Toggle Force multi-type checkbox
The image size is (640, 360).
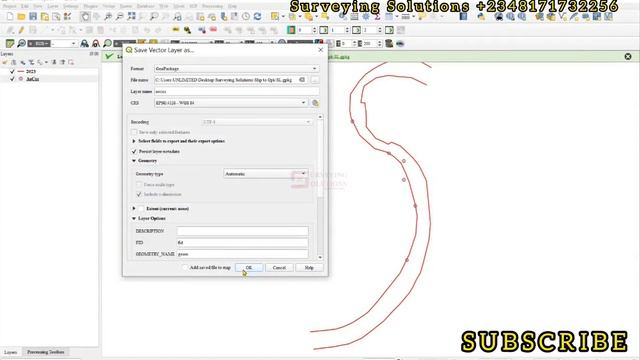click(x=139, y=184)
